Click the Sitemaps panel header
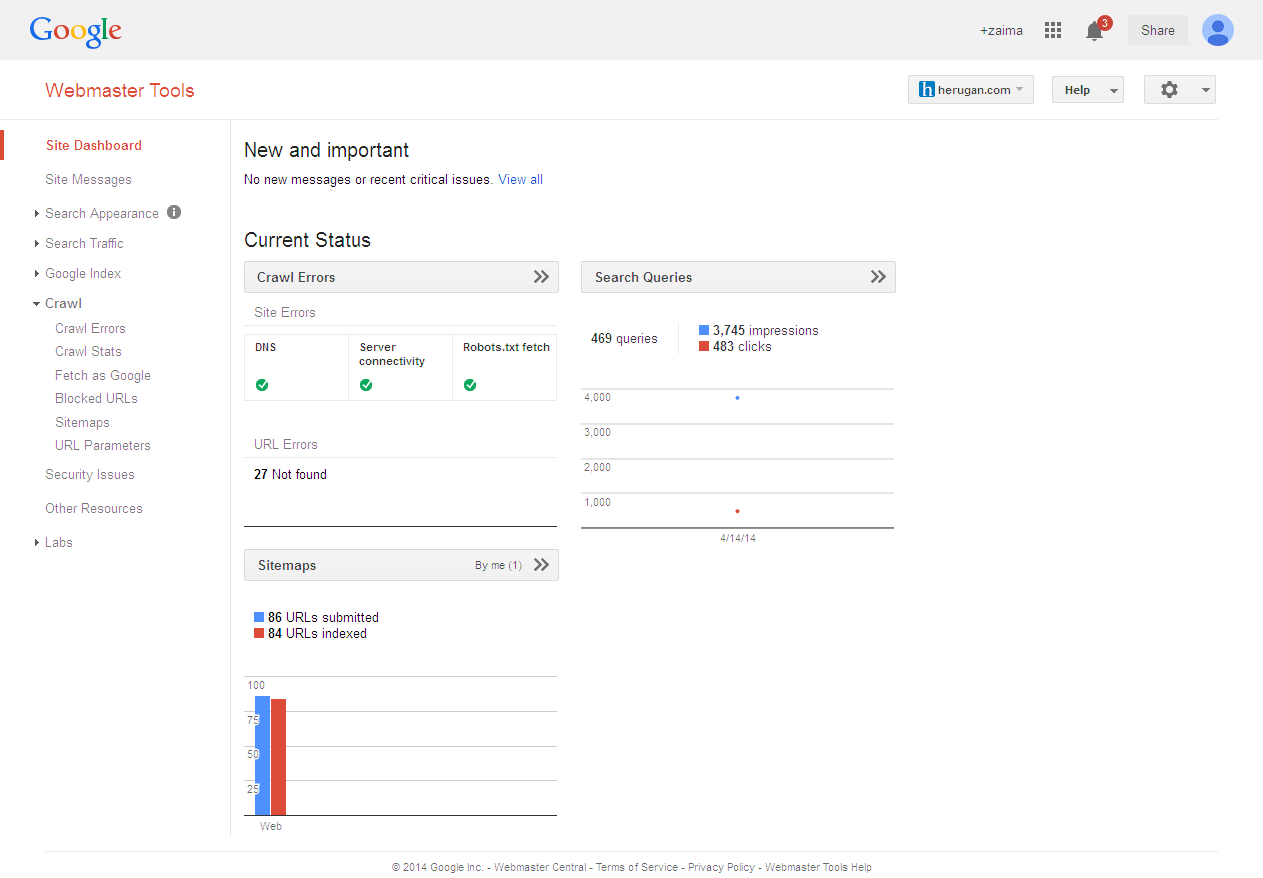Viewport: 1263px width, 878px height. click(x=401, y=565)
